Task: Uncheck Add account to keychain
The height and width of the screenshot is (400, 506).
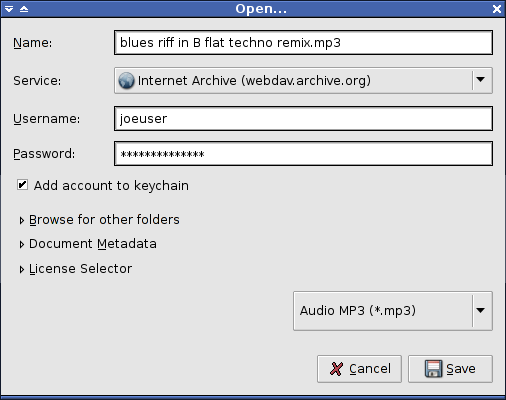Action: click(22, 185)
